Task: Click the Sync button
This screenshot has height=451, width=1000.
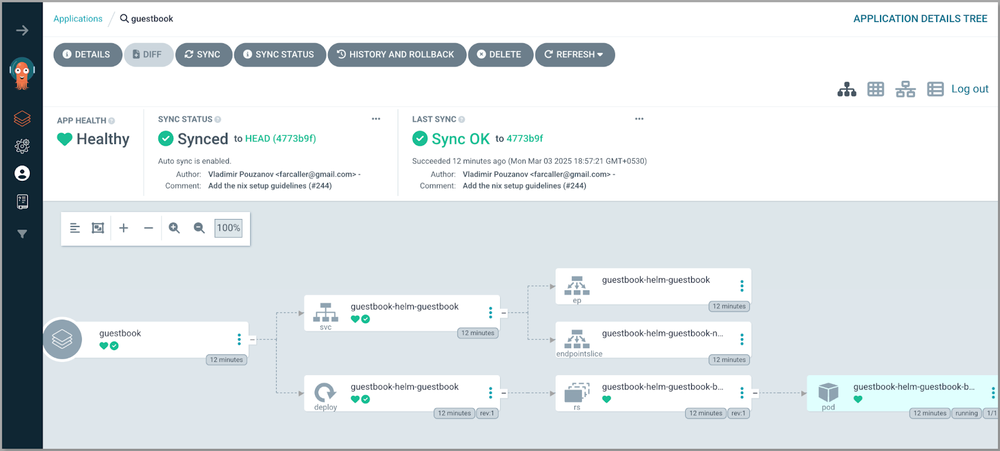Action: pos(203,55)
